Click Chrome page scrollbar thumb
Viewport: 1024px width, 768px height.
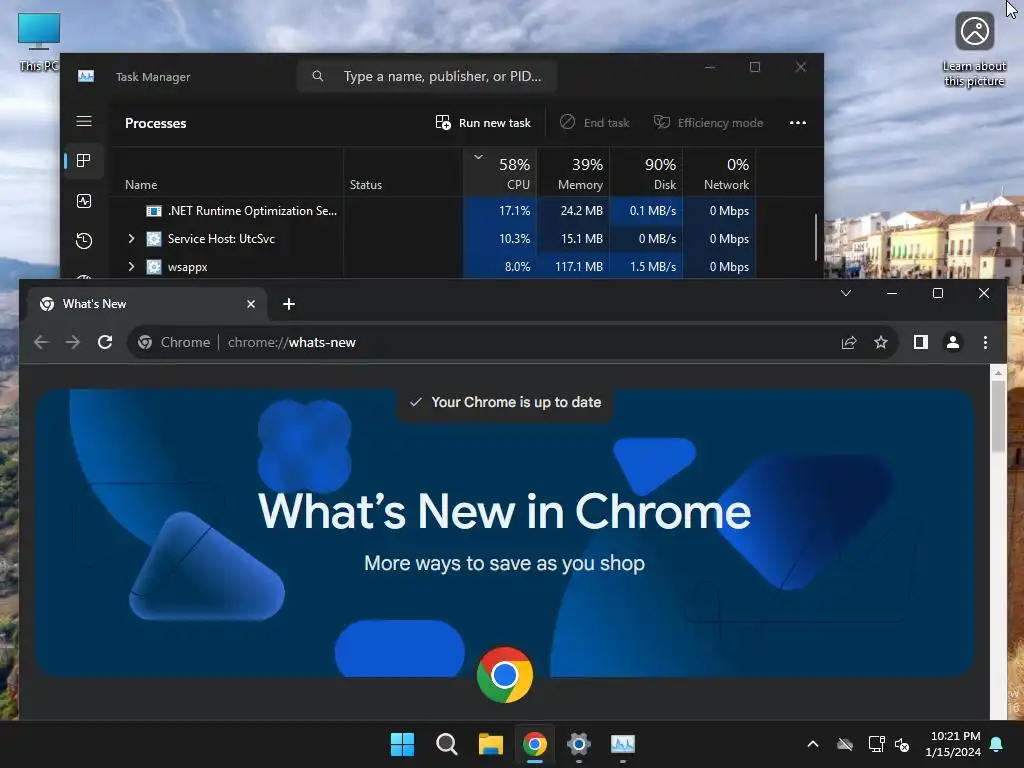coord(998,416)
